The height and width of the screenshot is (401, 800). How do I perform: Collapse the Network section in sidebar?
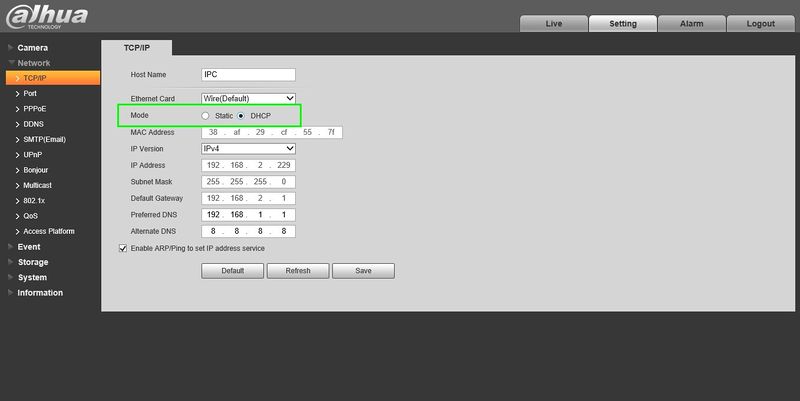[x=33, y=63]
